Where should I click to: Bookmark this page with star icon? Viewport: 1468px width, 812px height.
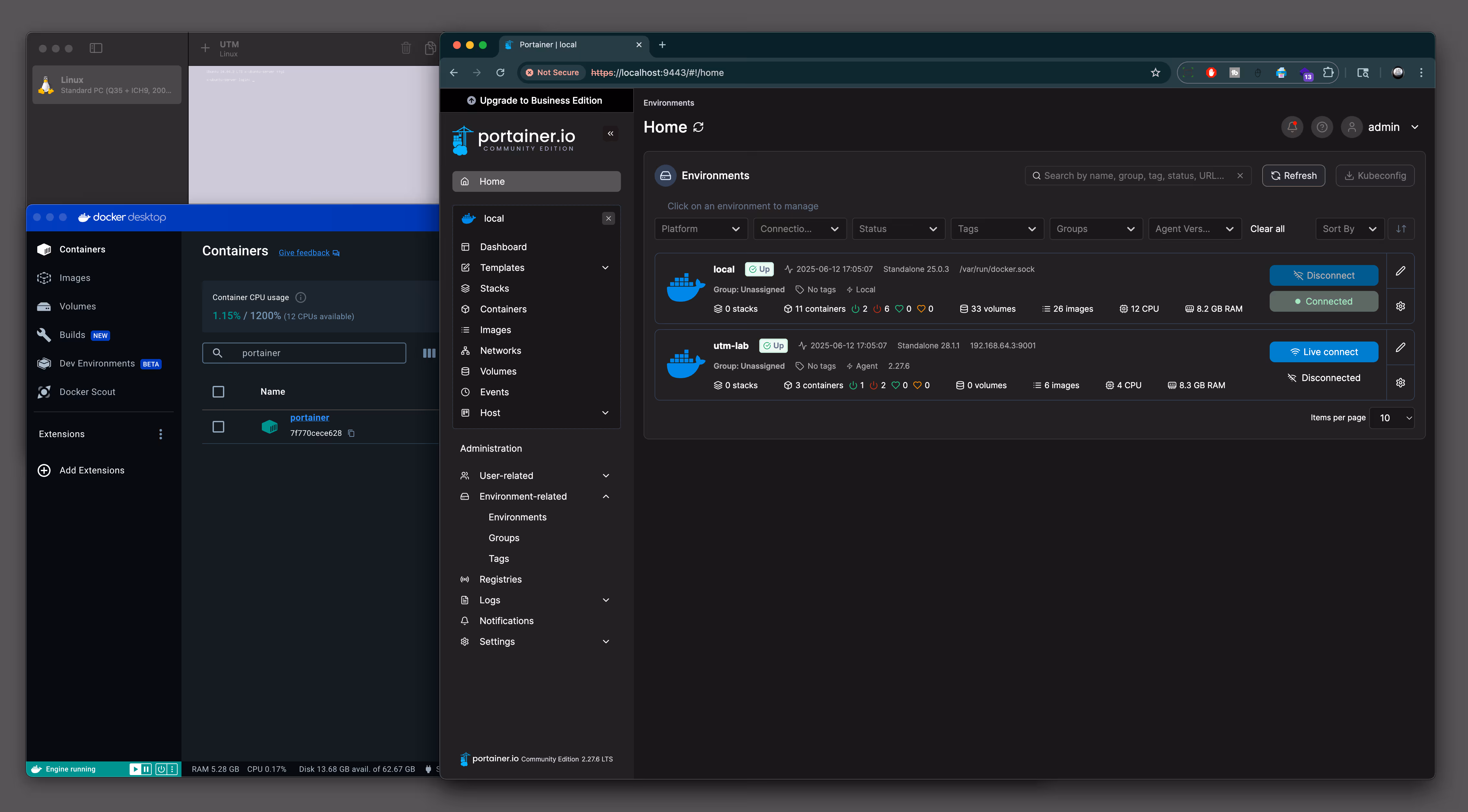tap(1155, 72)
